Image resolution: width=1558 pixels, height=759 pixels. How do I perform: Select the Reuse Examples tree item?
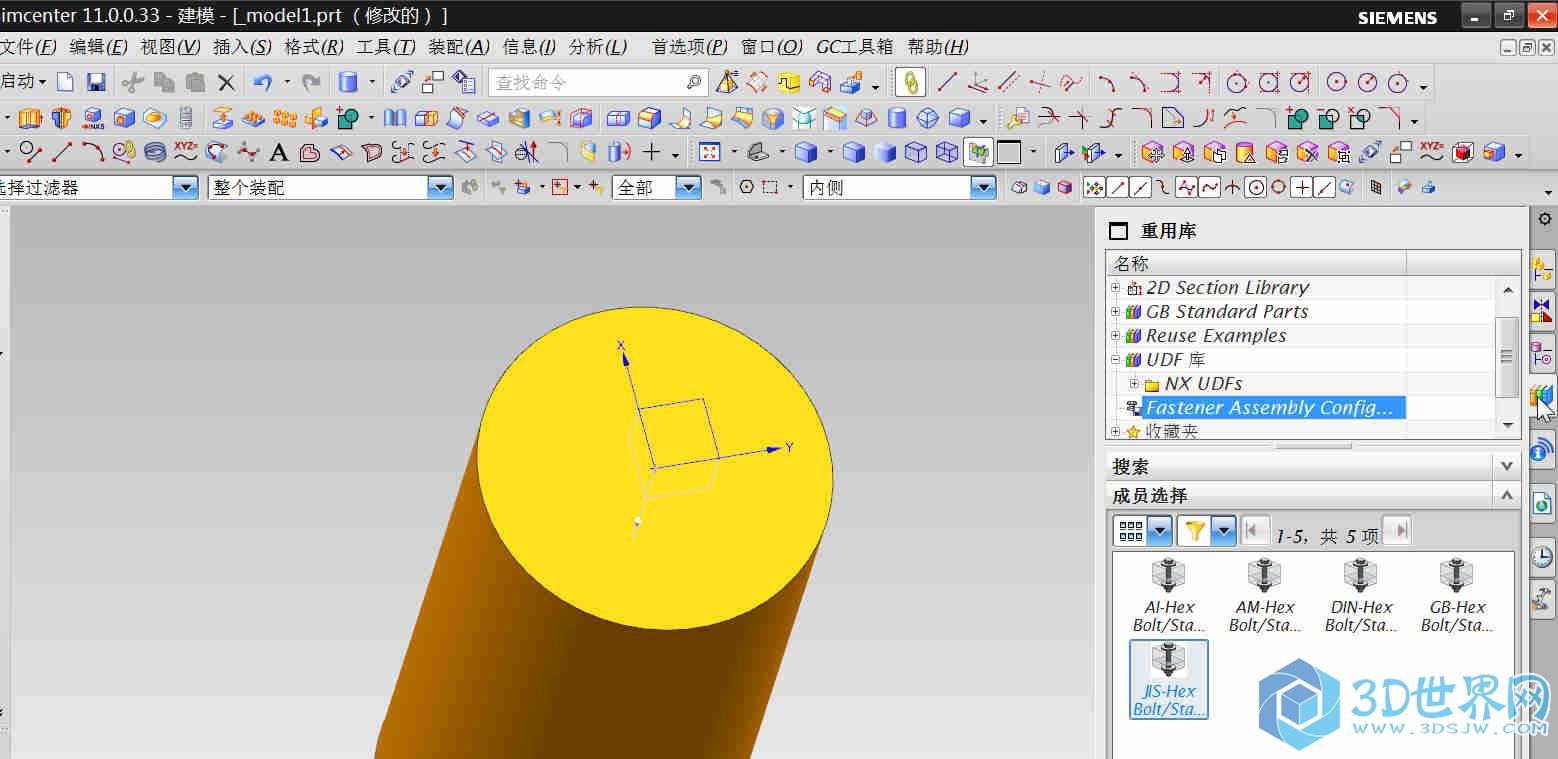[x=1216, y=336]
